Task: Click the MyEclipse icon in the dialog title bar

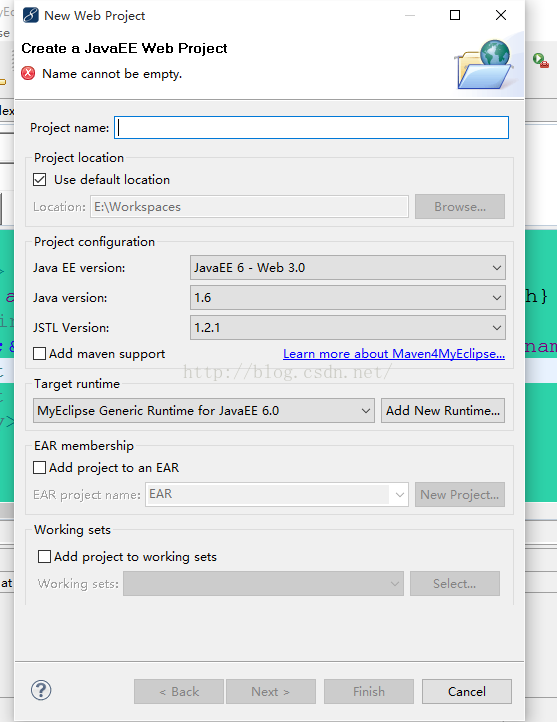Action: point(30,15)
